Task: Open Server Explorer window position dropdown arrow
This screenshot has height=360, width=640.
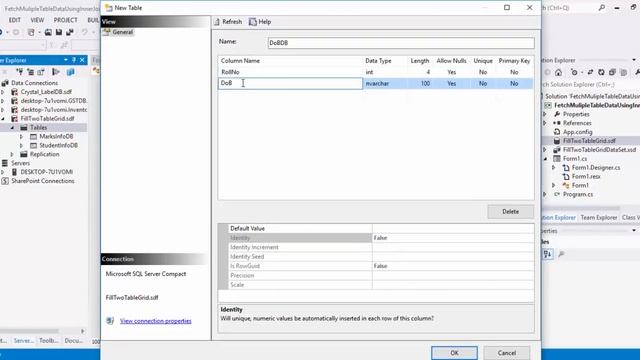Action: [66, 60]
